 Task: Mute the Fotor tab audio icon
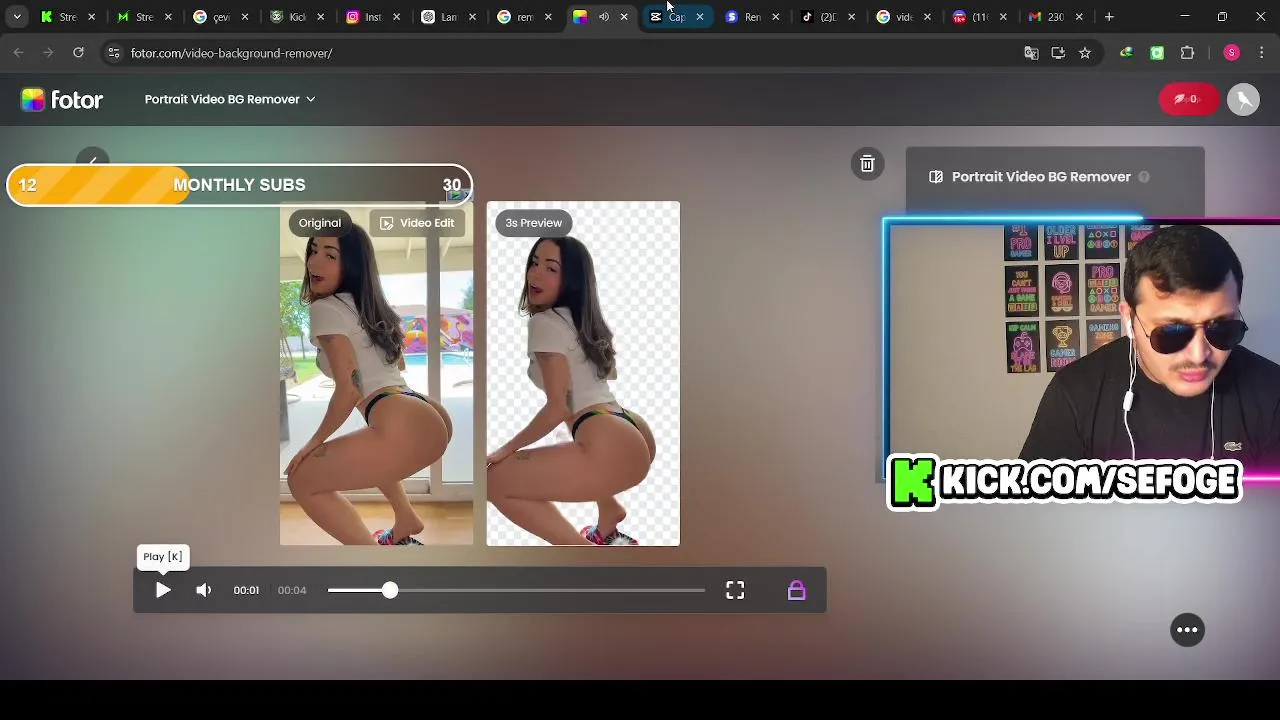pyautogui.click(x=604, y=17)
